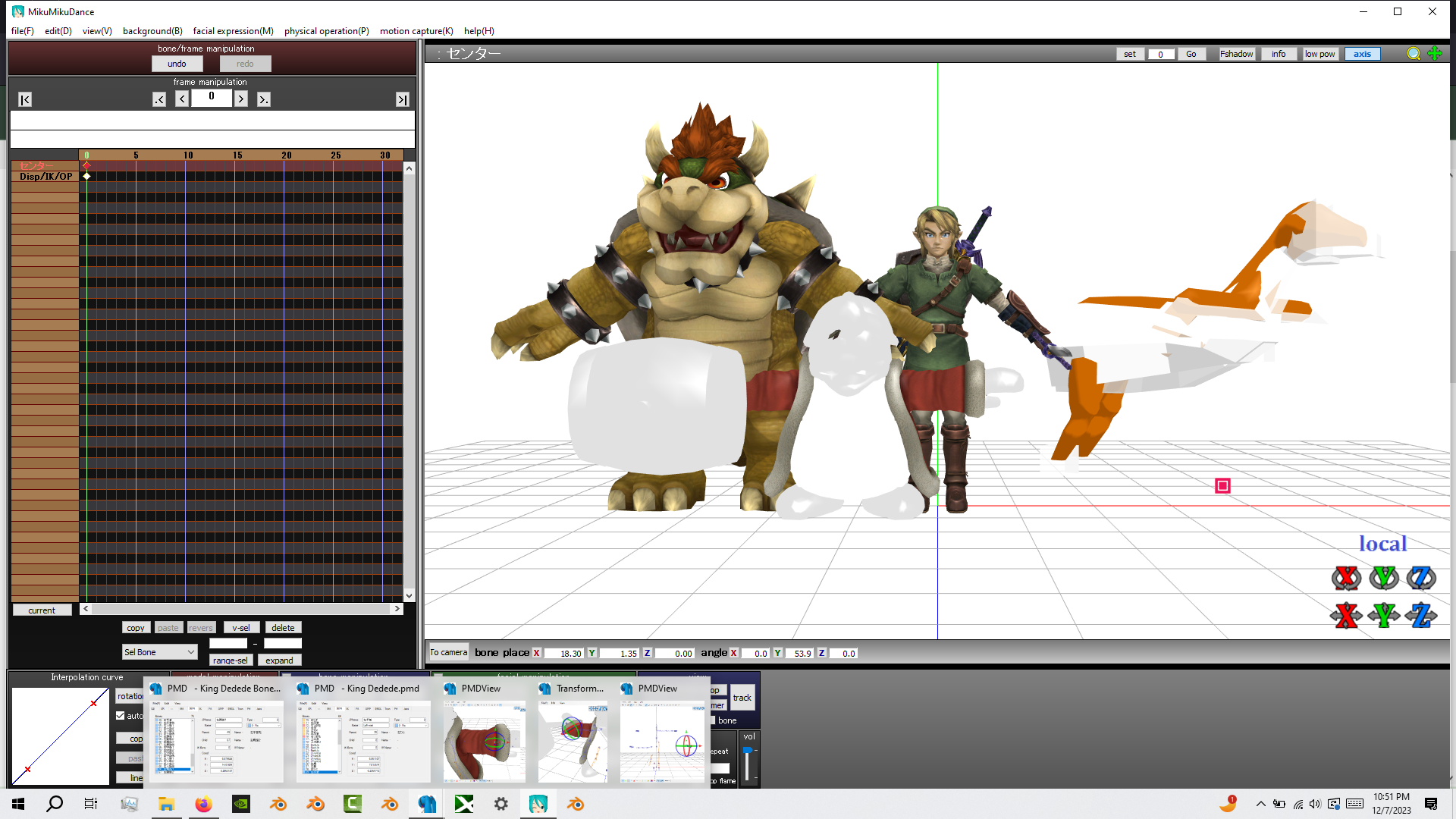This screenshot has width=1456, height=819.
Task: Open the help(H) menu
Action: [x=479, y=31]
